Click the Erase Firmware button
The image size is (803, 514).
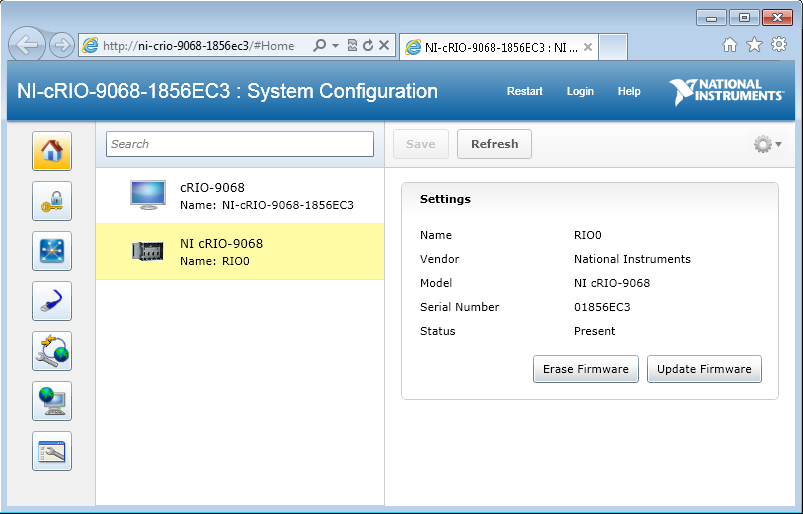[585, 369]
